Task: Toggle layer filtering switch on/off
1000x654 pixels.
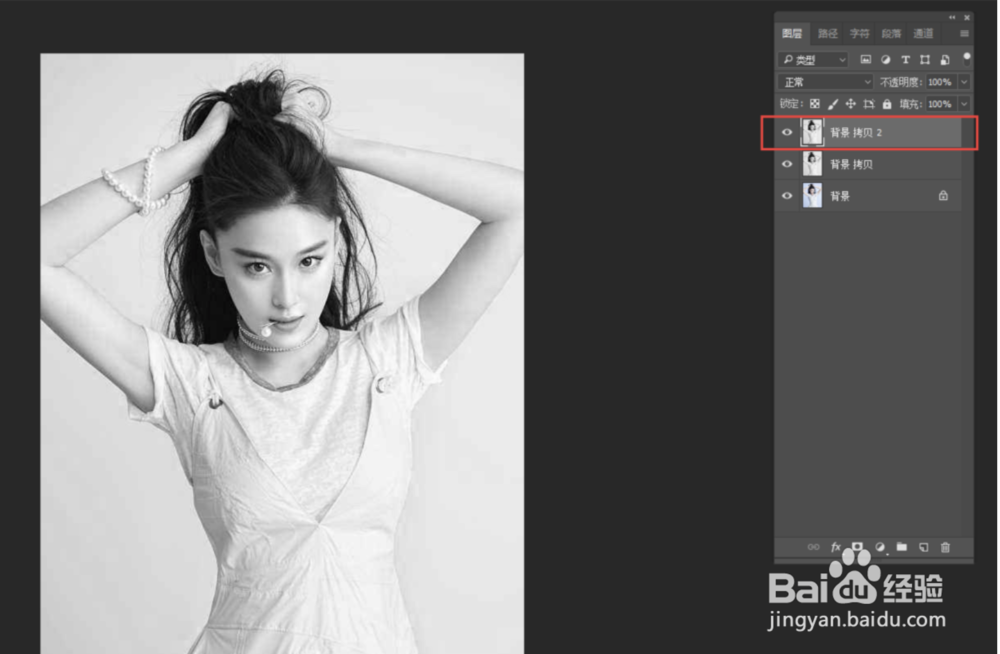Action: [967, 59]
